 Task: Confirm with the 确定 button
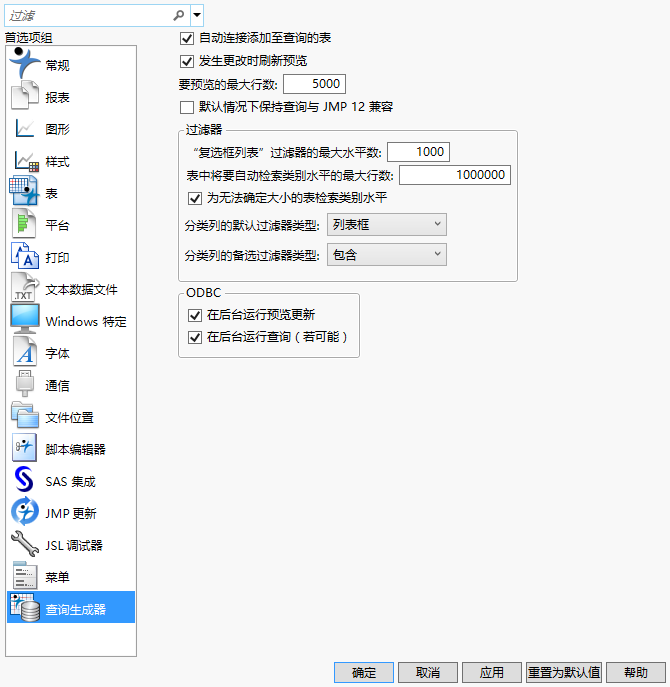[x=364, y=672]
